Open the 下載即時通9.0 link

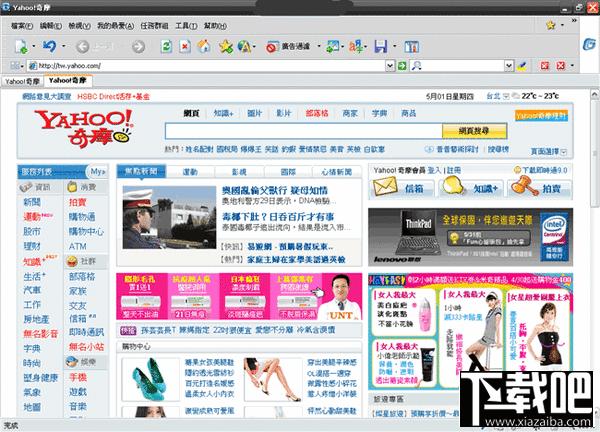[545, 170]
